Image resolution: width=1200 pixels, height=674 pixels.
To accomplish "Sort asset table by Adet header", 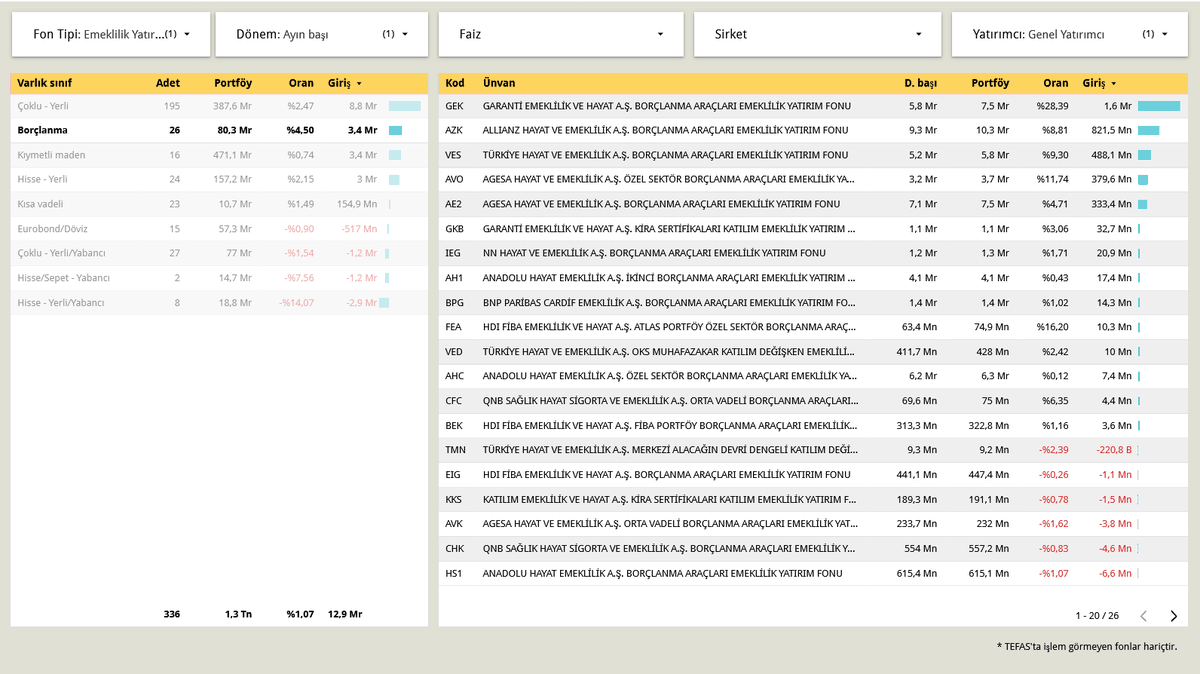I will pyautogui.click(x=168, y=83).
